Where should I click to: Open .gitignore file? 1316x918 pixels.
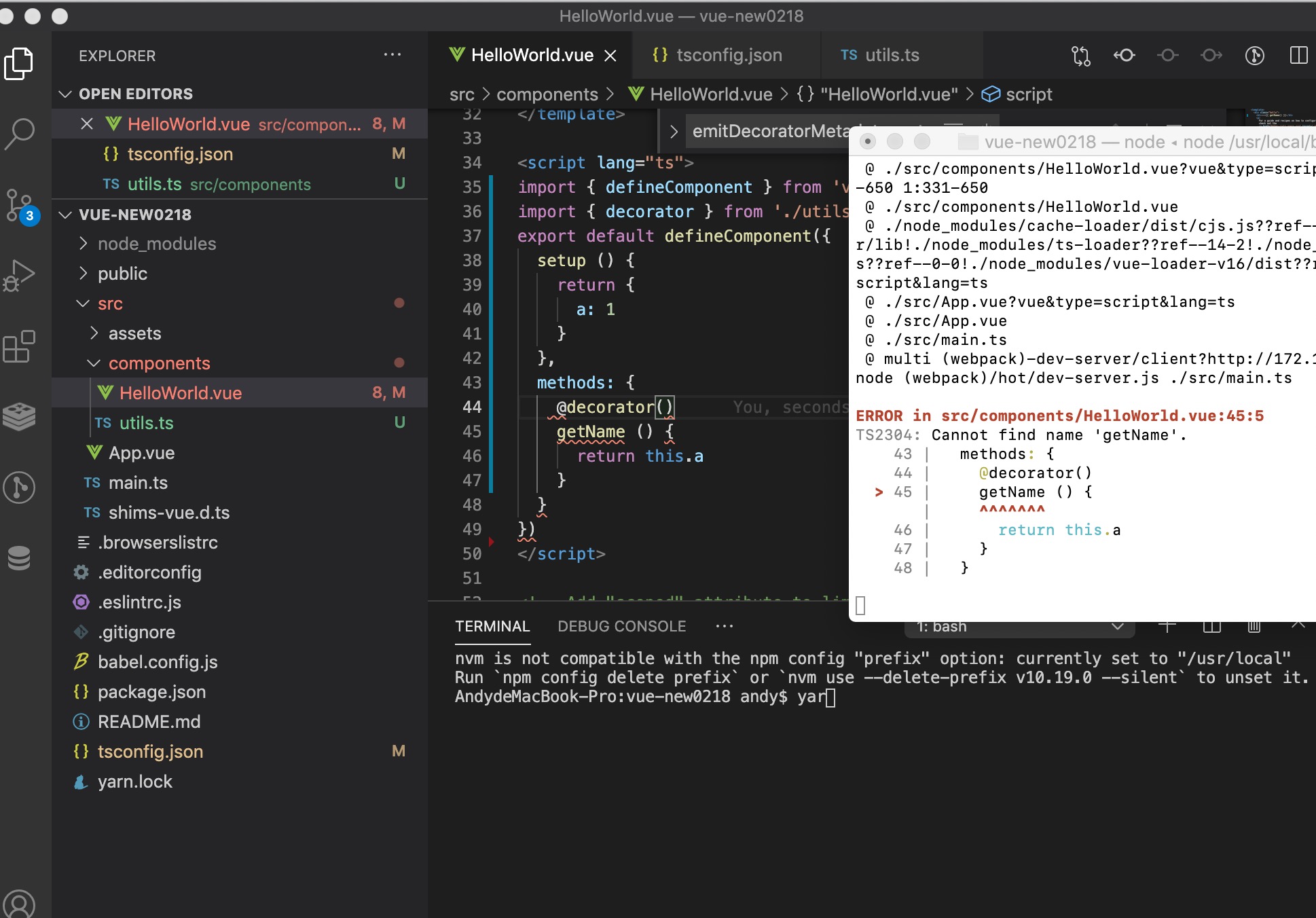(240, 632)
